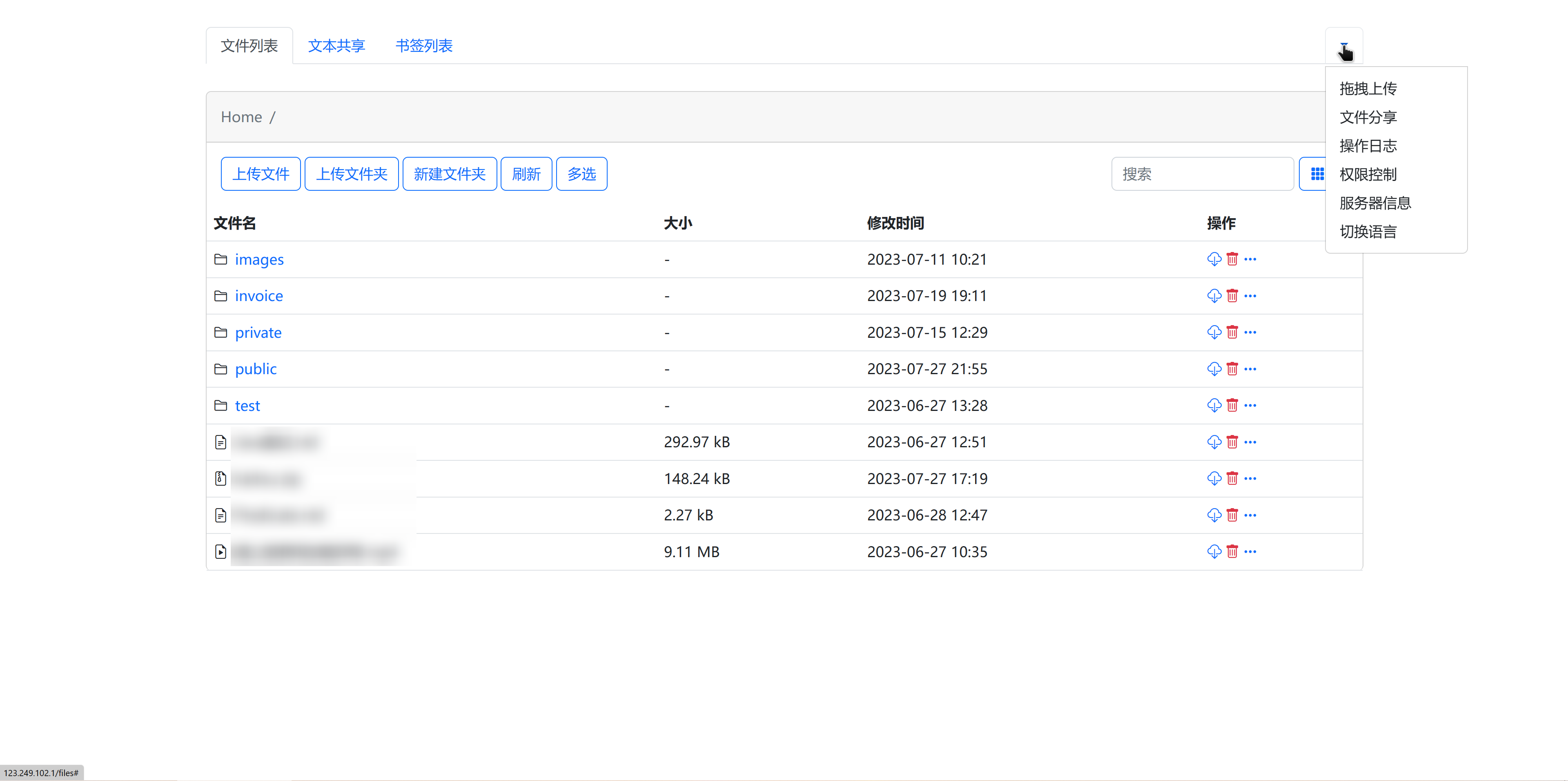Open 权限控制 from the menu

[x=1368, y=175]
